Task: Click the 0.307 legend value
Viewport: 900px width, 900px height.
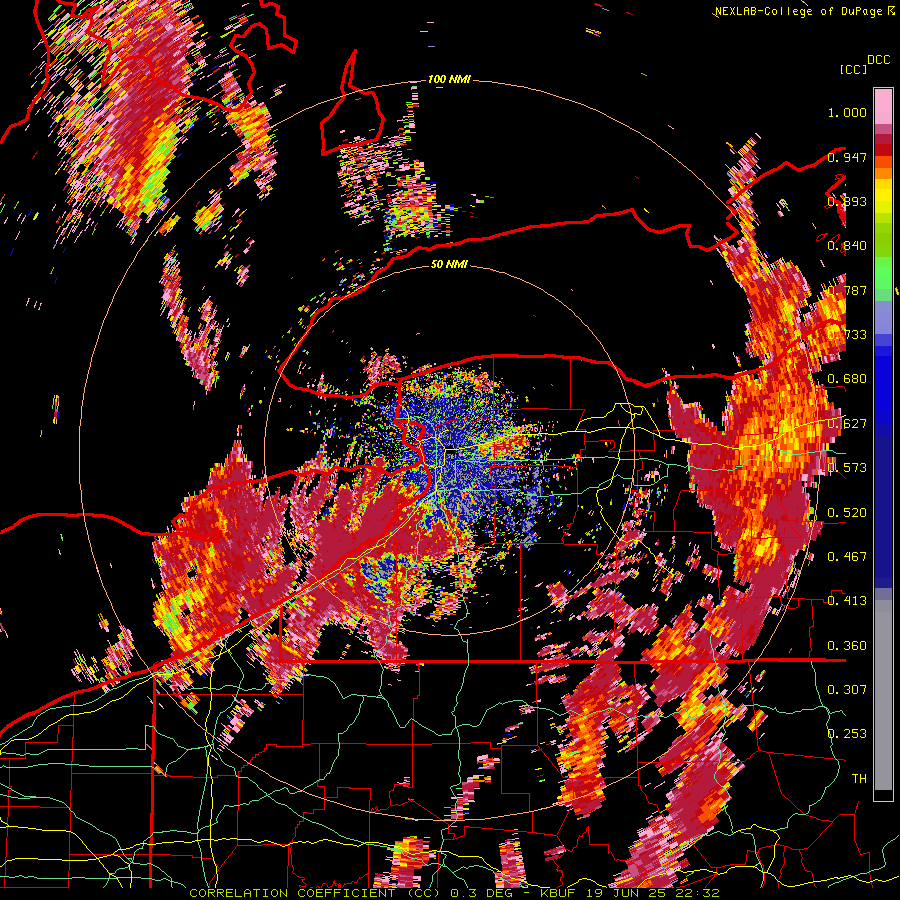Action: click(x=847, y=690)
